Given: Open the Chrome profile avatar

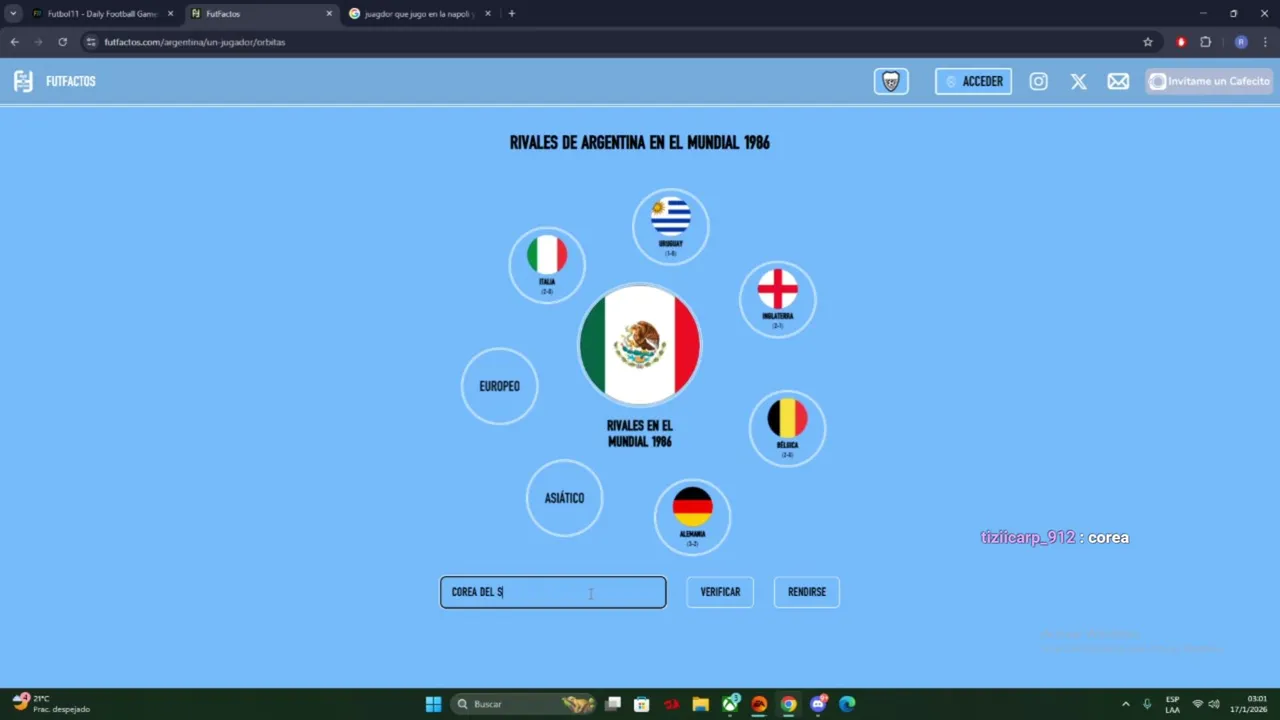Looking at the screenshot, I should click(1241, 42).
